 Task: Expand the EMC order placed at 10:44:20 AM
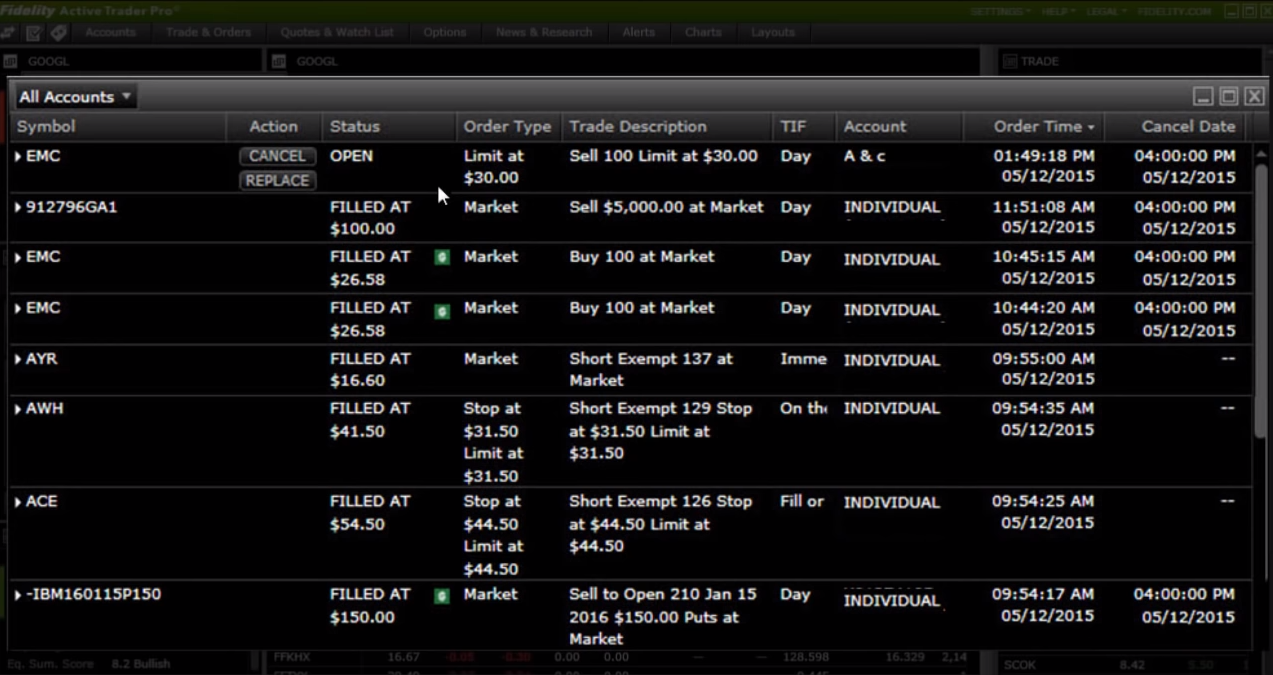(x=18, y=308)
